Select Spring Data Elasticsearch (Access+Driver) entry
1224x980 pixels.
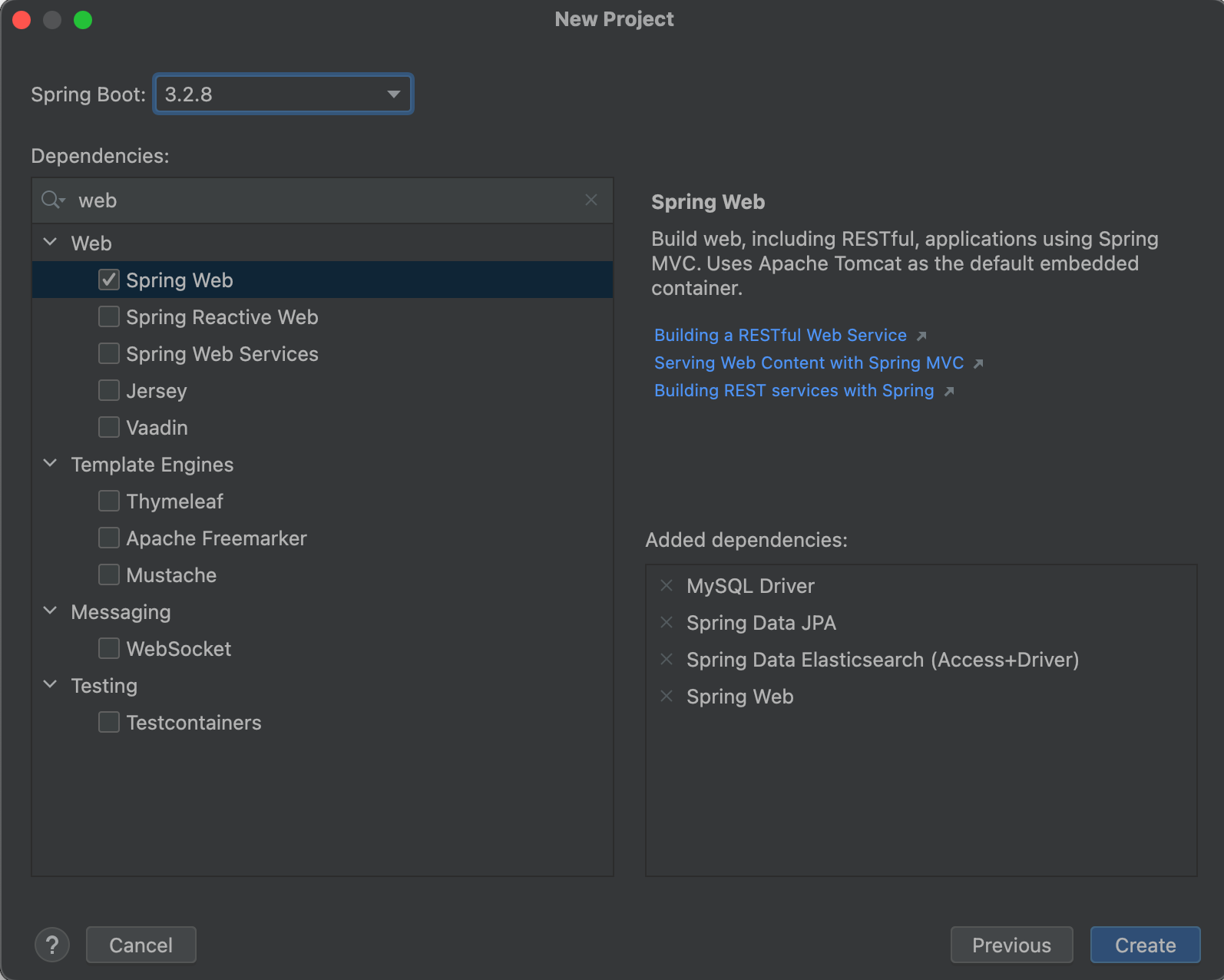click(883, 660)
